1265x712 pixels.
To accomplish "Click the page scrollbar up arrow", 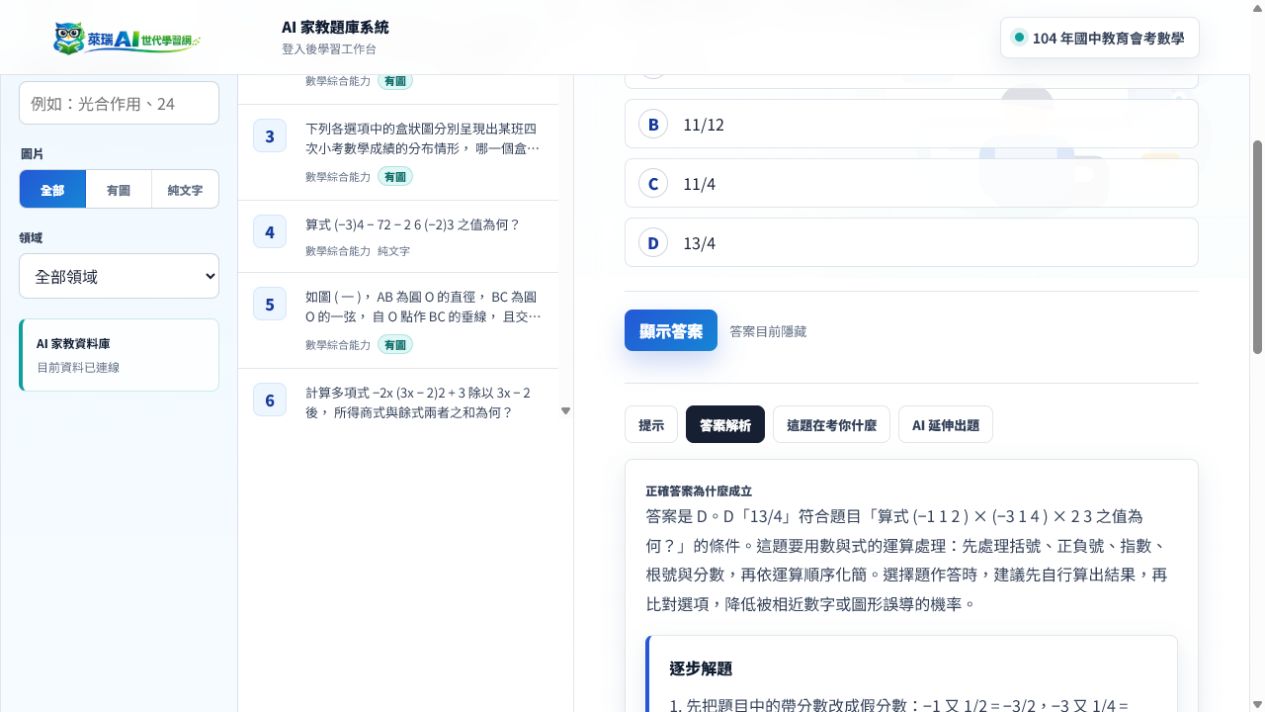I will click(x=1257, y=7).
